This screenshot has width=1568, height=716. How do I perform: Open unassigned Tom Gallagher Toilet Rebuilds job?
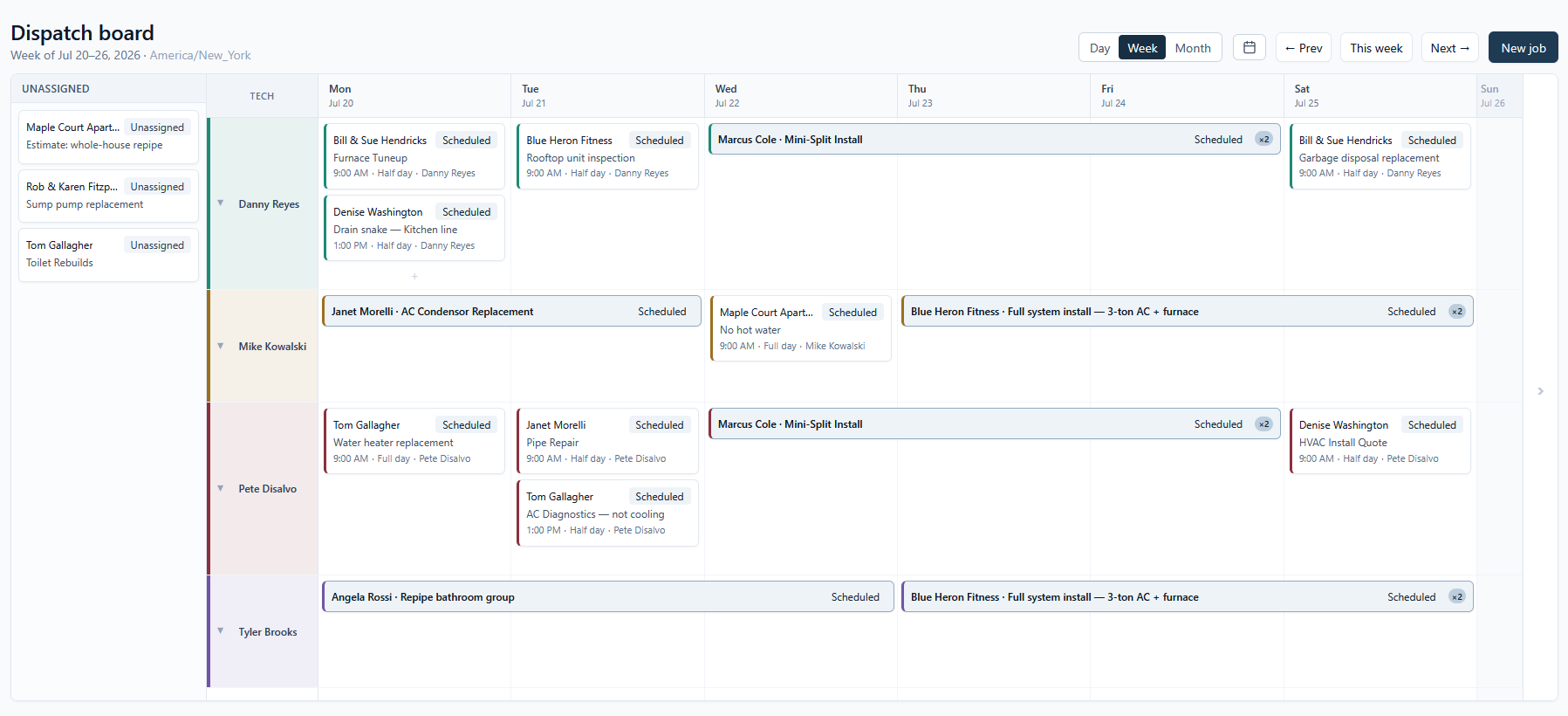coord(108,254)
